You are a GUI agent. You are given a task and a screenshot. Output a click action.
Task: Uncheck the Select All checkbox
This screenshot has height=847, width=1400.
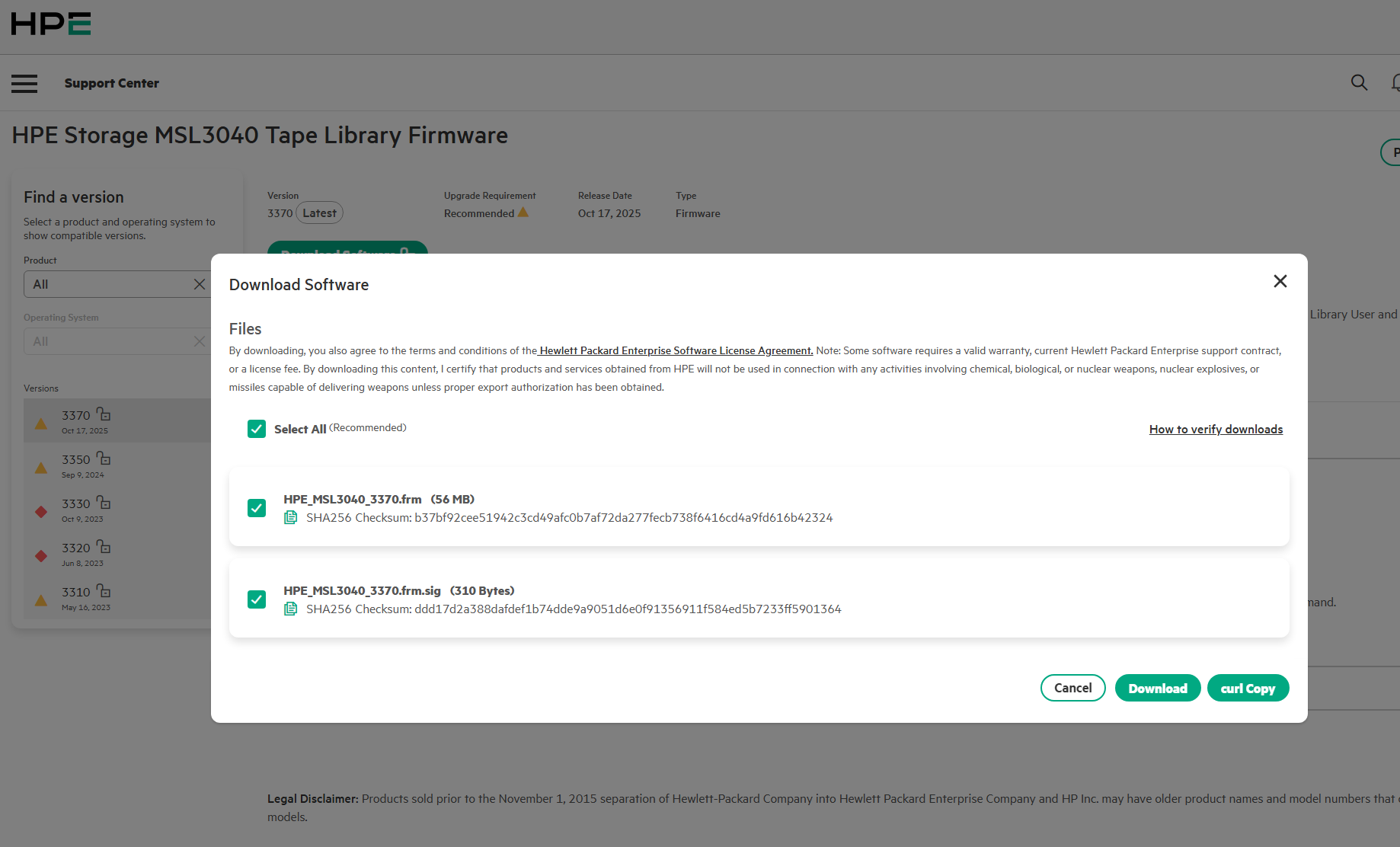(257, 429)
